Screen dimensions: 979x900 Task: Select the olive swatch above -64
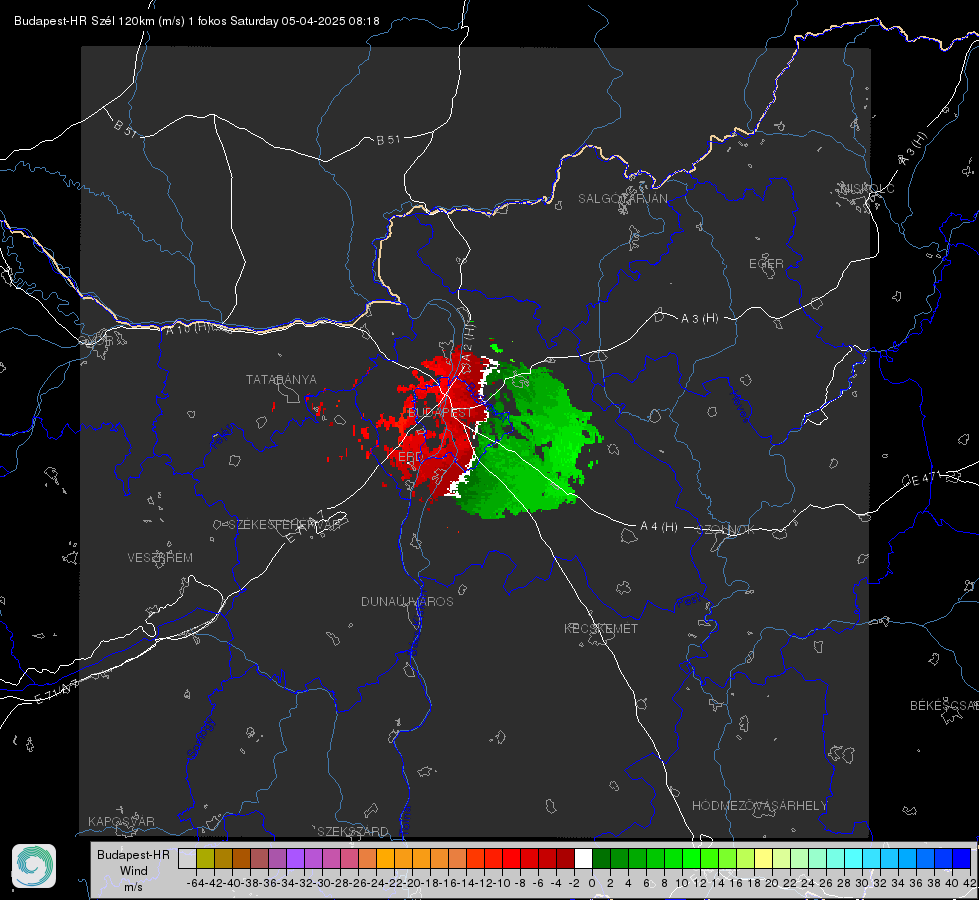point(205,859)
